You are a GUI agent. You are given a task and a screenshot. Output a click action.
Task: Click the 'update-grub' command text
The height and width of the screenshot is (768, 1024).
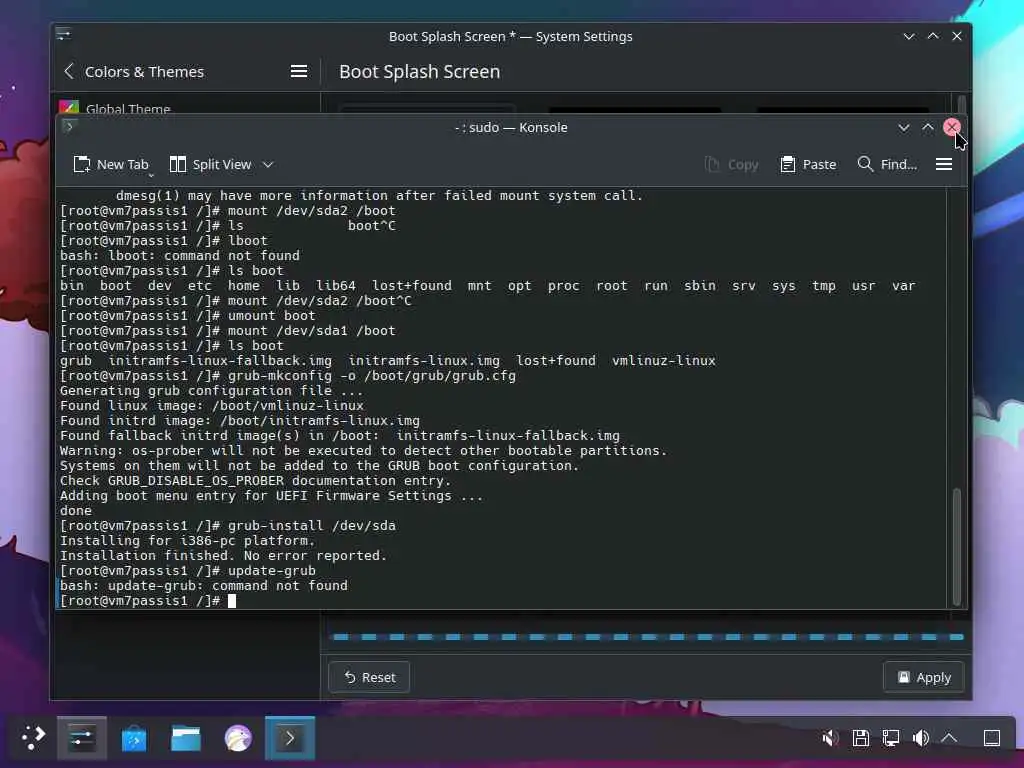[x=272, y=571]
